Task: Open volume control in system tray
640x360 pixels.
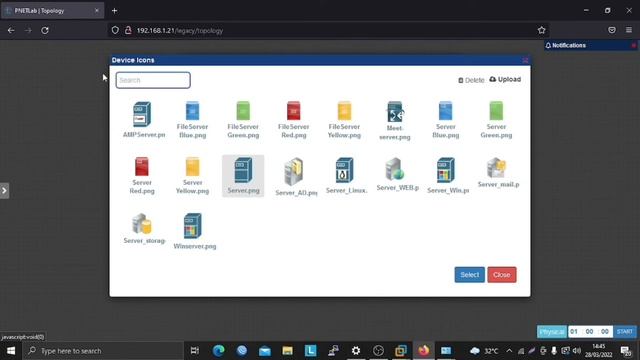Action: pos(576,351)
